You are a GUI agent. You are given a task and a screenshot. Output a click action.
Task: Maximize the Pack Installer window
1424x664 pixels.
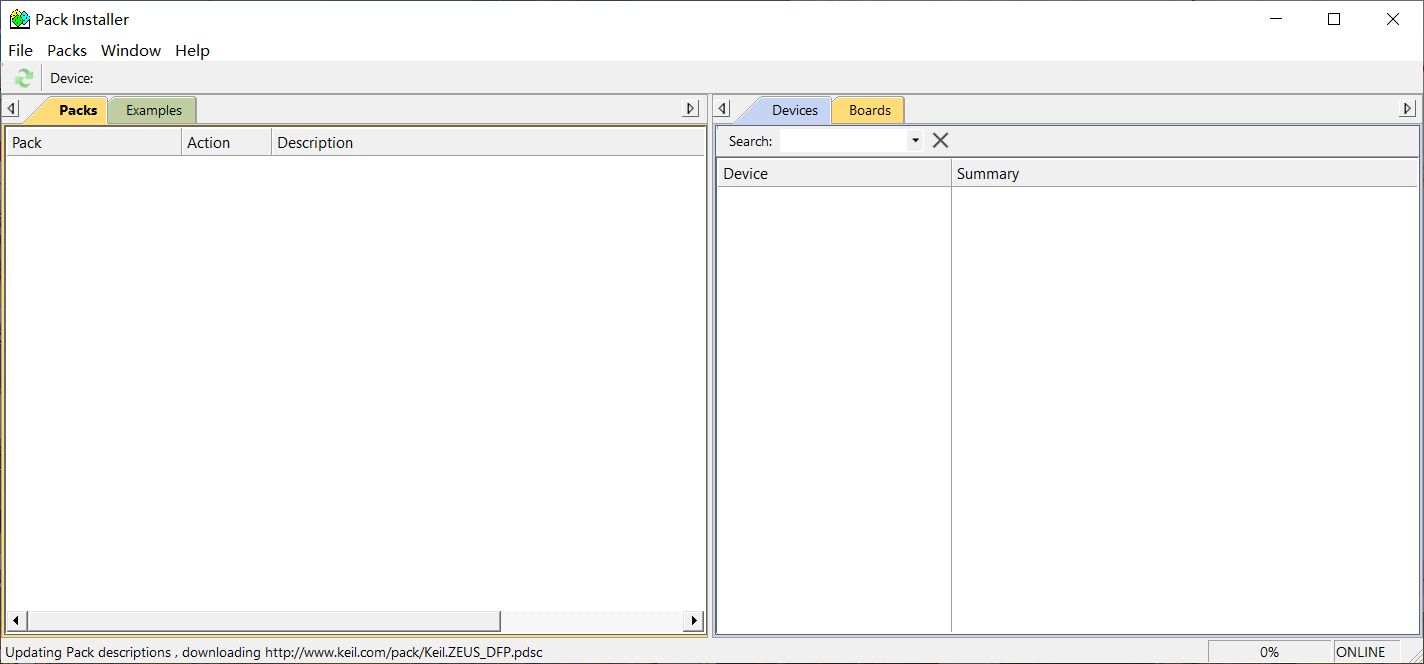pos(1334,19)
